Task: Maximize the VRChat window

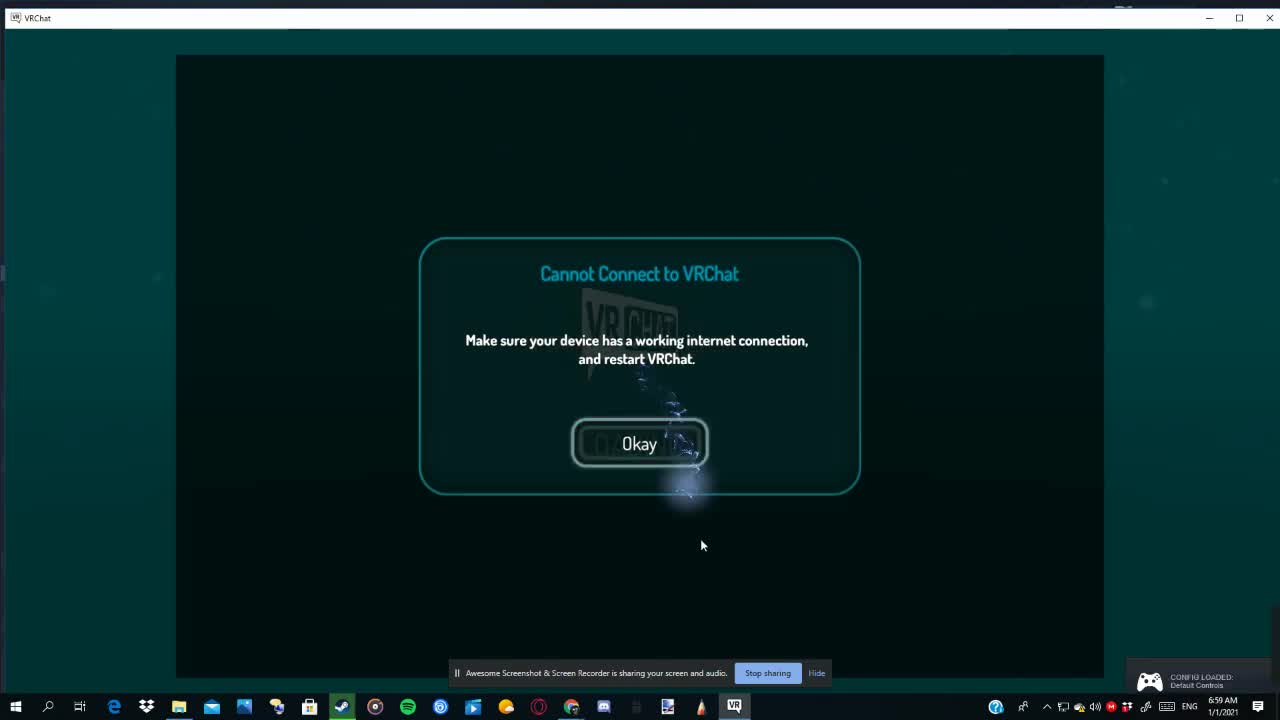Action: [x=1239, y=18]
